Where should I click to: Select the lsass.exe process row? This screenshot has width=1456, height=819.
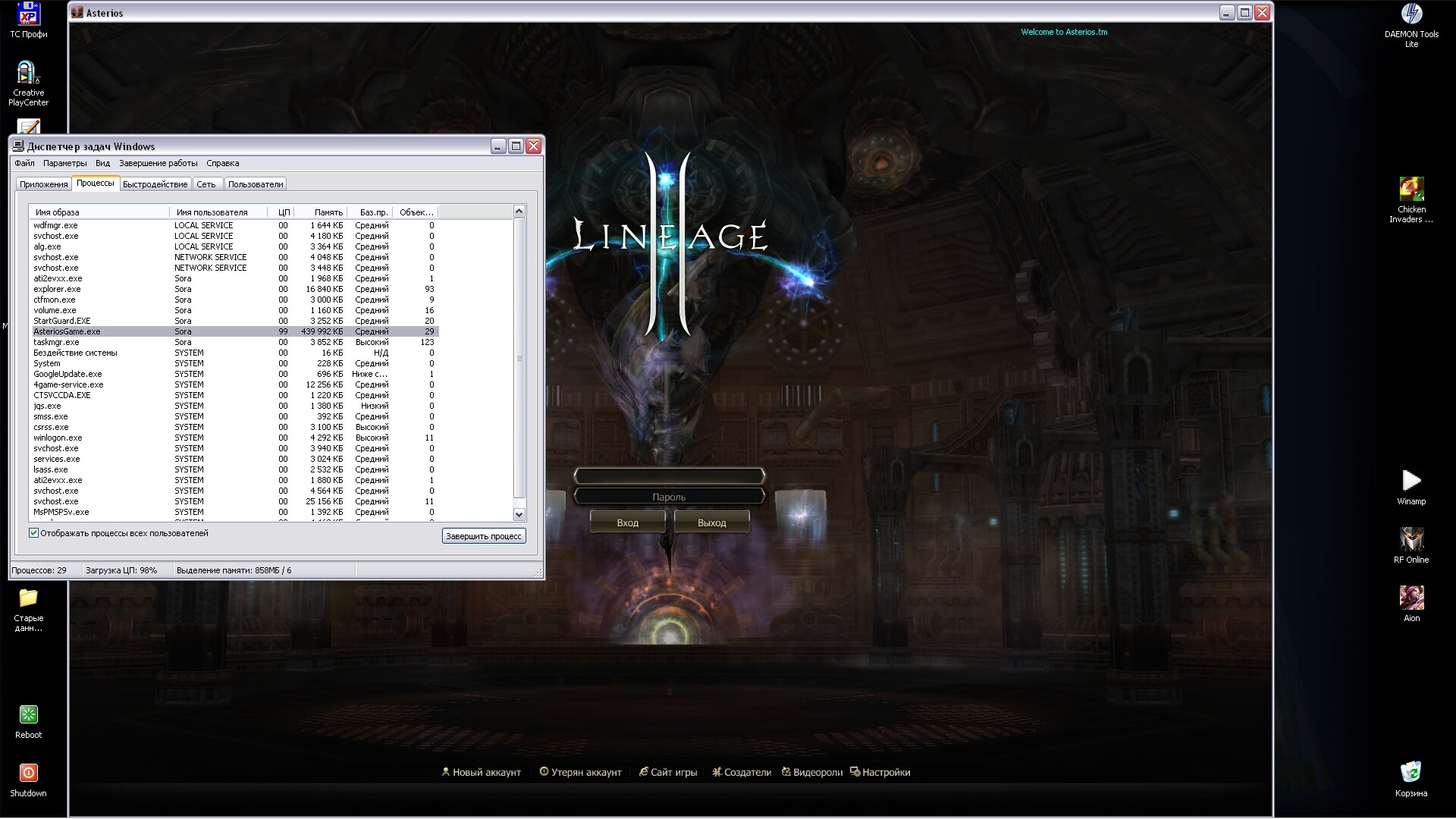point(234,469)
